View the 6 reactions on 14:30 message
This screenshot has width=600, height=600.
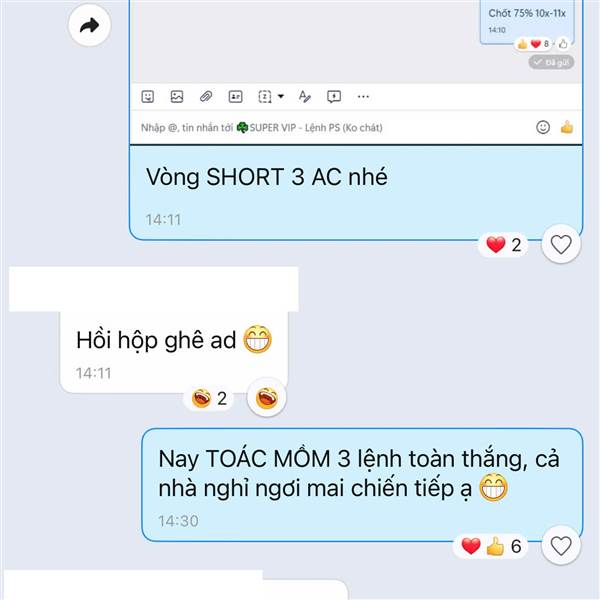(491, 546)
